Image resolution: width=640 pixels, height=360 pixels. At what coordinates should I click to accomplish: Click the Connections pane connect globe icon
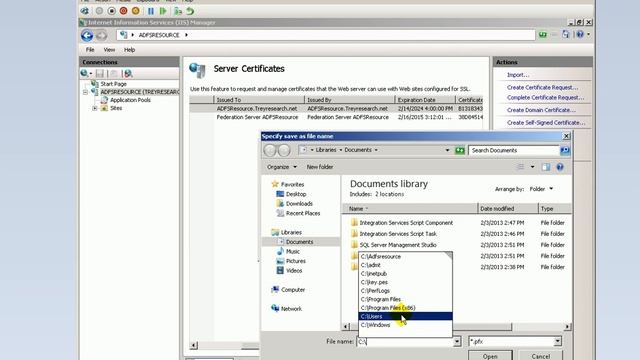[x=85, y=73]
